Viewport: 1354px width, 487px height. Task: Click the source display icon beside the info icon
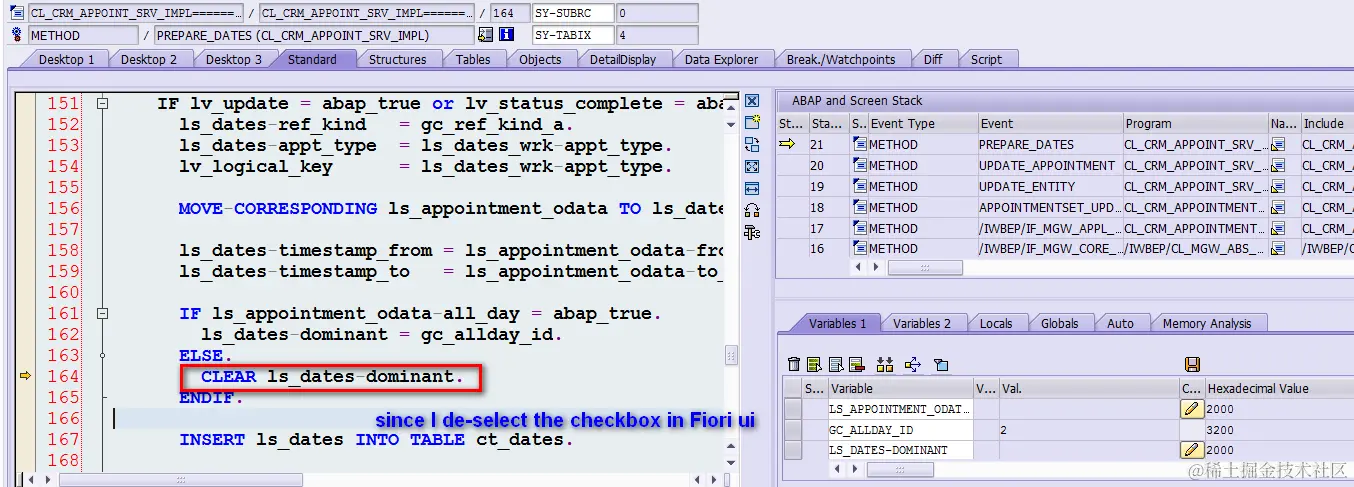(485, 35)
